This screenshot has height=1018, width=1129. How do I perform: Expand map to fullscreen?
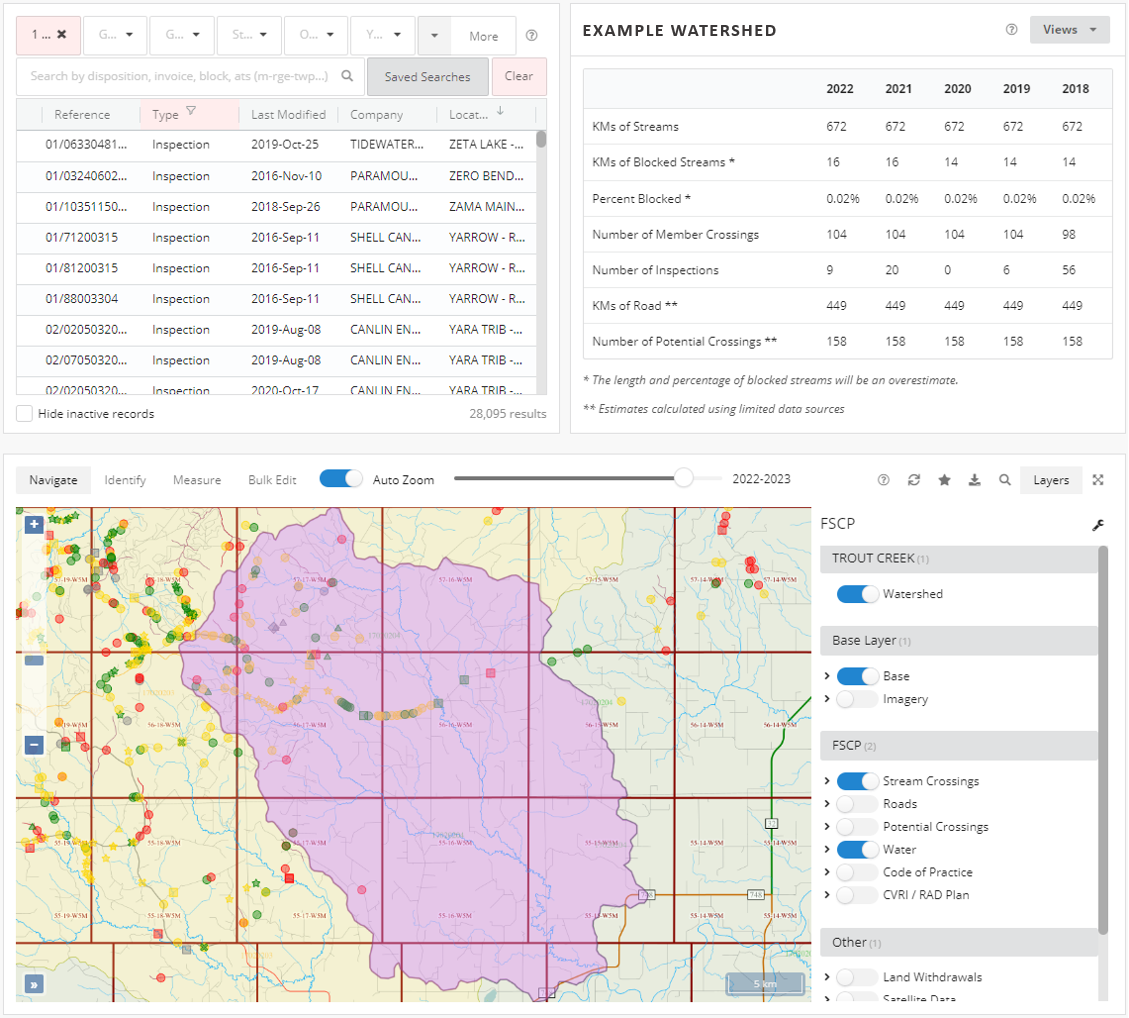pos(1098,480)
